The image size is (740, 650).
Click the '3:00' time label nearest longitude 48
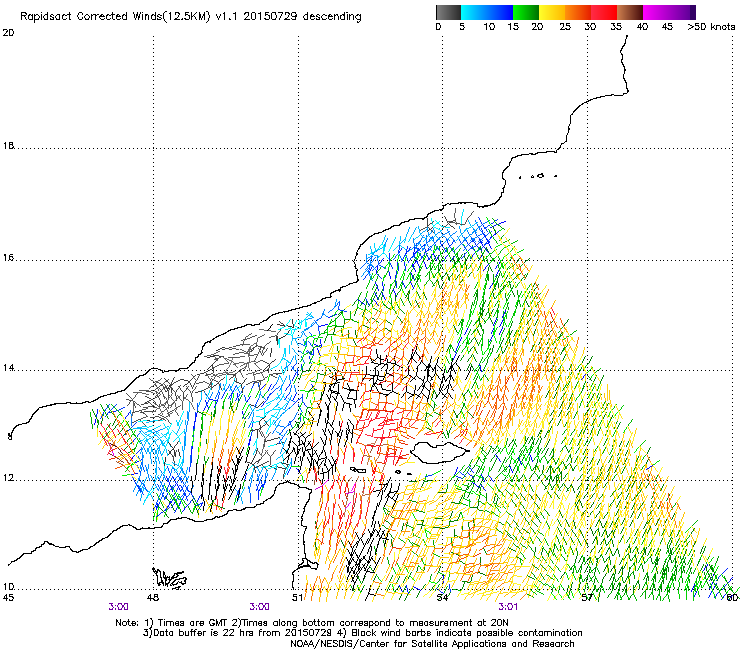pos(118,607)
